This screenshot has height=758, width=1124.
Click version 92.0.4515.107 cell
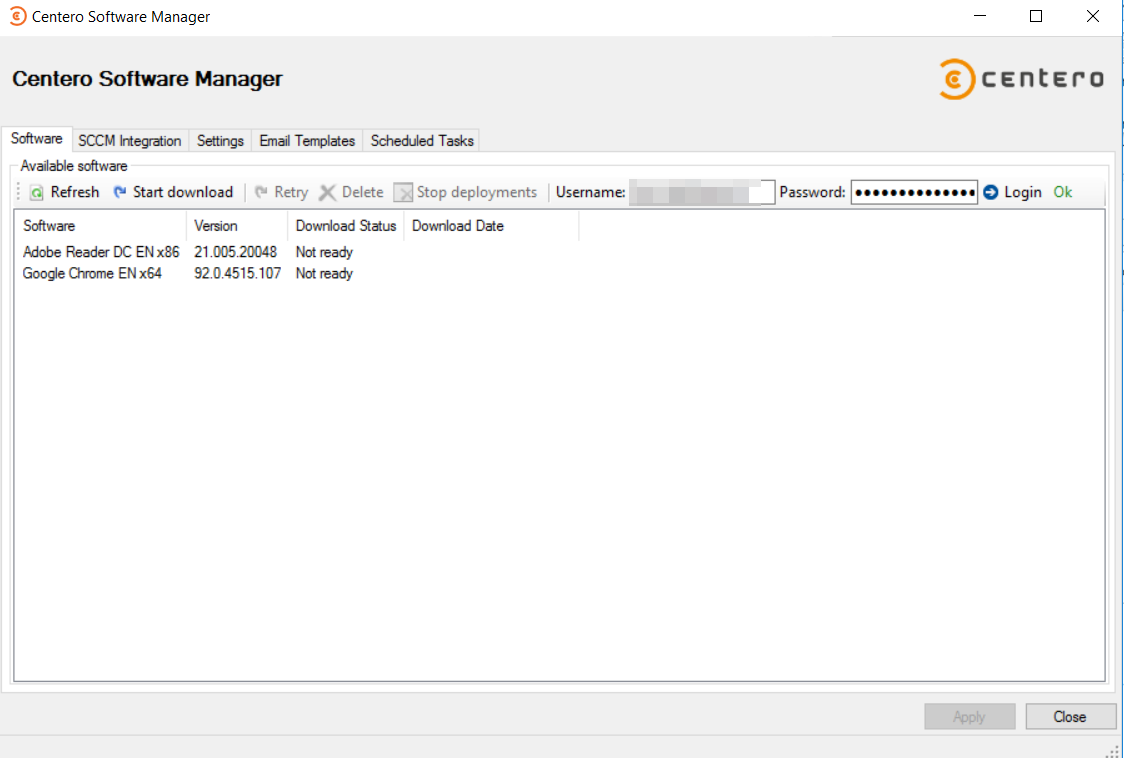(x=237, y=273)
